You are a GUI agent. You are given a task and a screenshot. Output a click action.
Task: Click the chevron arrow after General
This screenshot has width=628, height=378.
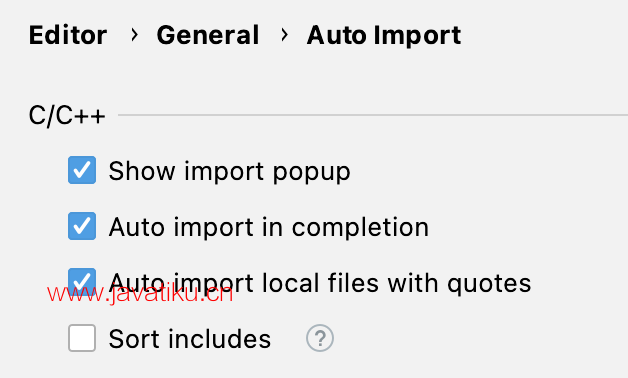point(284,35)
